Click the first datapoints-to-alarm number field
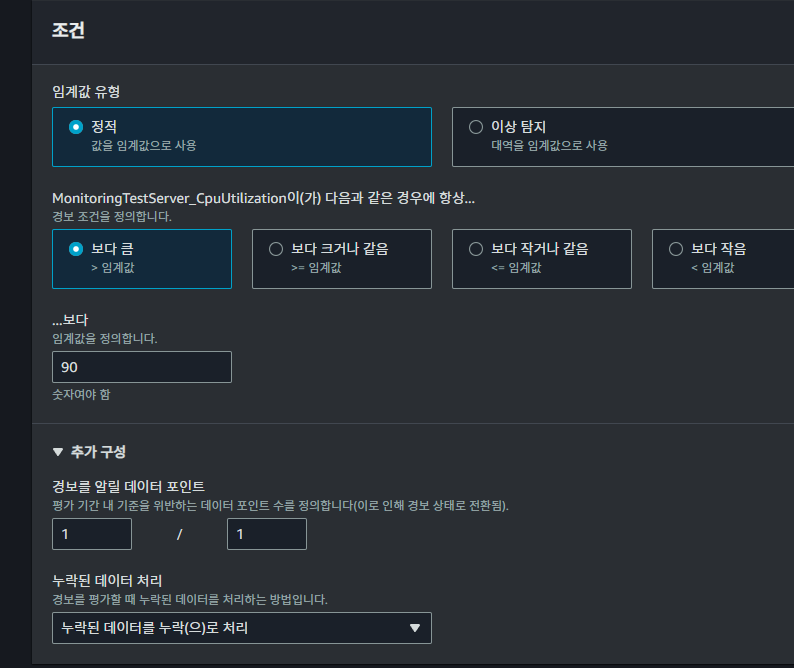The height and width of the screenshot is (668, 794). click(92, 534)
